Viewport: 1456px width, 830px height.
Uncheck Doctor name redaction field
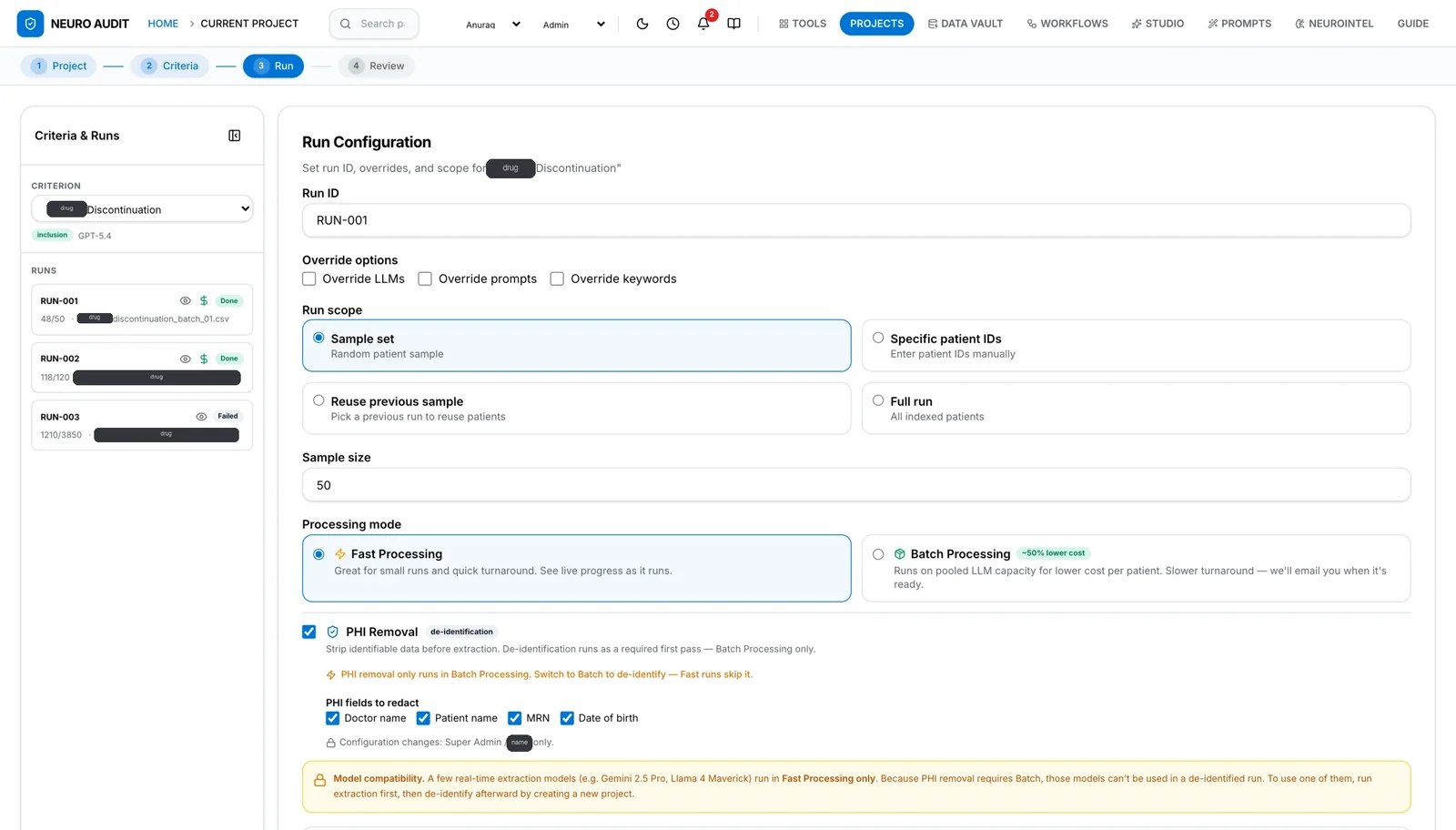(332, 718)
